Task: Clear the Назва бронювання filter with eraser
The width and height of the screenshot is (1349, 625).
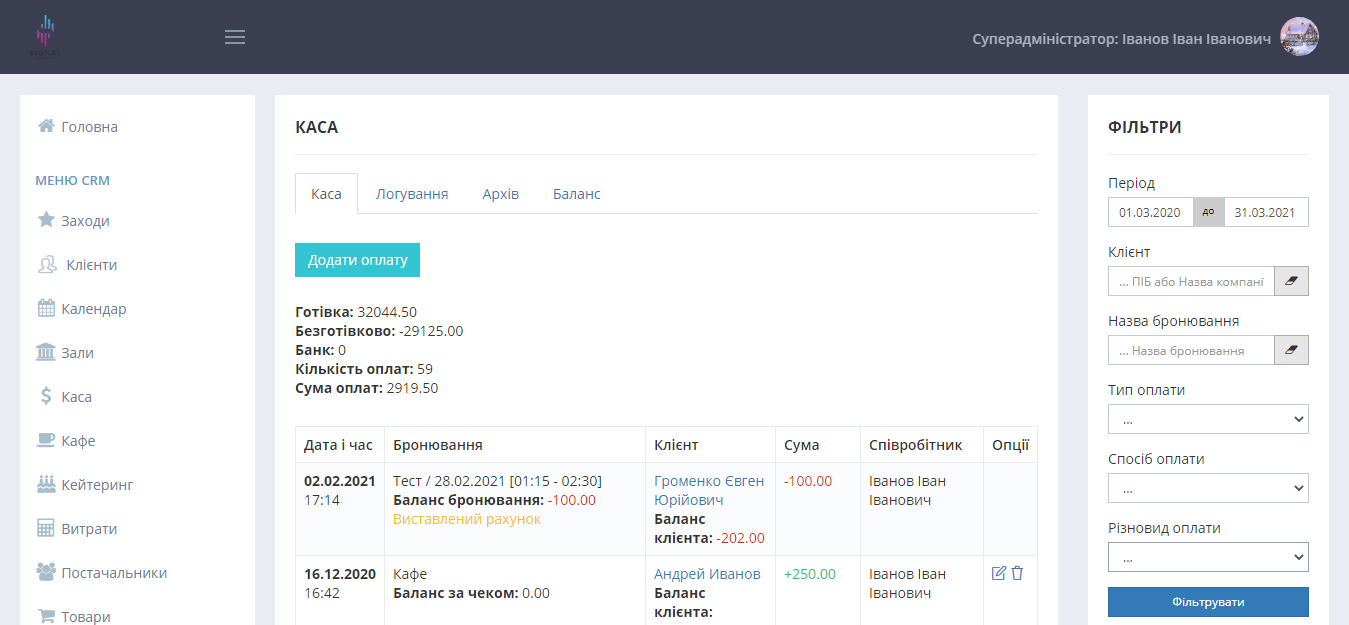Action: [1291, 350]
